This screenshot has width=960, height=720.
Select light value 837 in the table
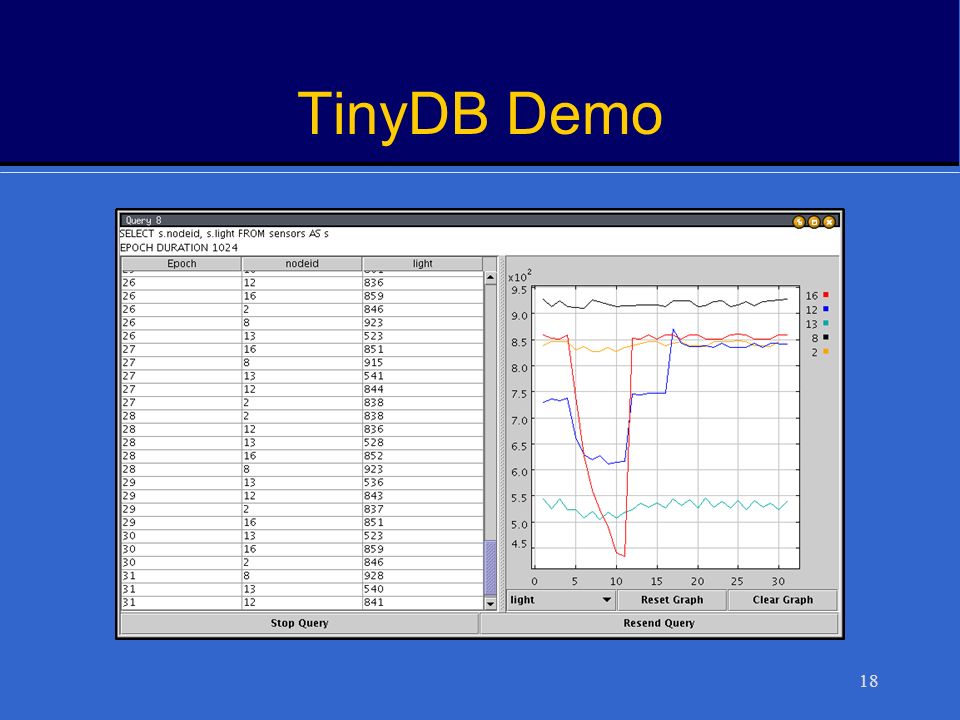[373, 509]
